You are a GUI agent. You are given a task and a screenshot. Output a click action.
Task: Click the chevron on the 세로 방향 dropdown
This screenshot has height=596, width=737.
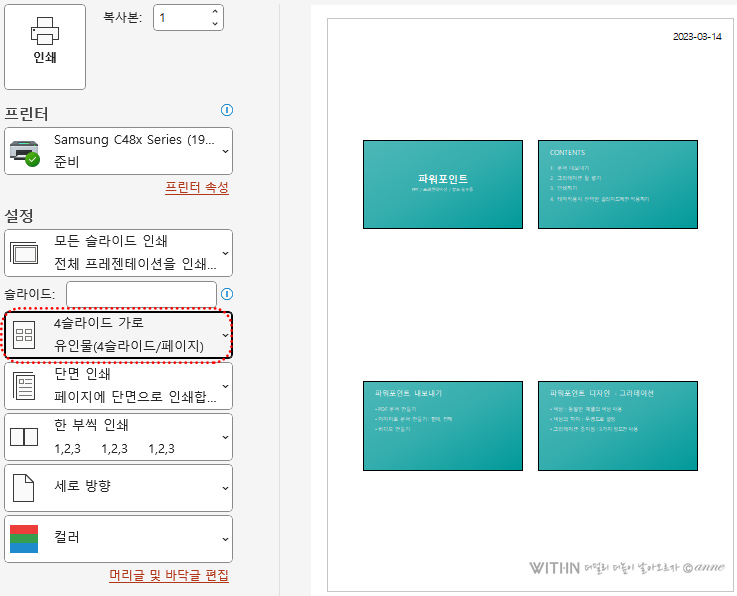pyautogui.click(x=226, y=488)
